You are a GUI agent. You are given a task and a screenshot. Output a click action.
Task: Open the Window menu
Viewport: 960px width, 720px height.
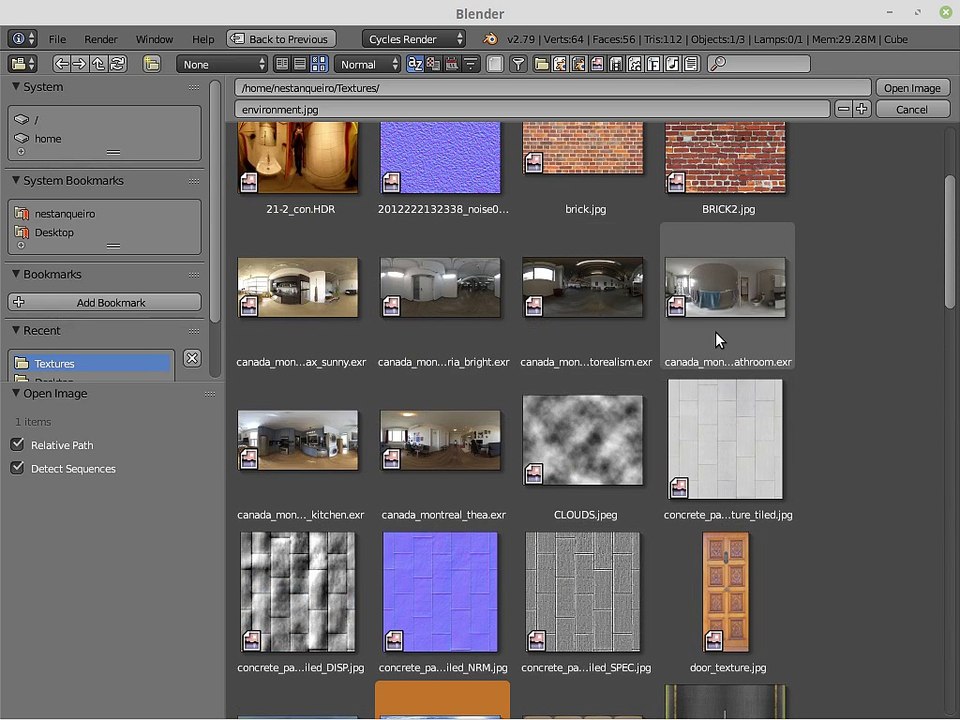pyautogui.click(x=154, y=39)
